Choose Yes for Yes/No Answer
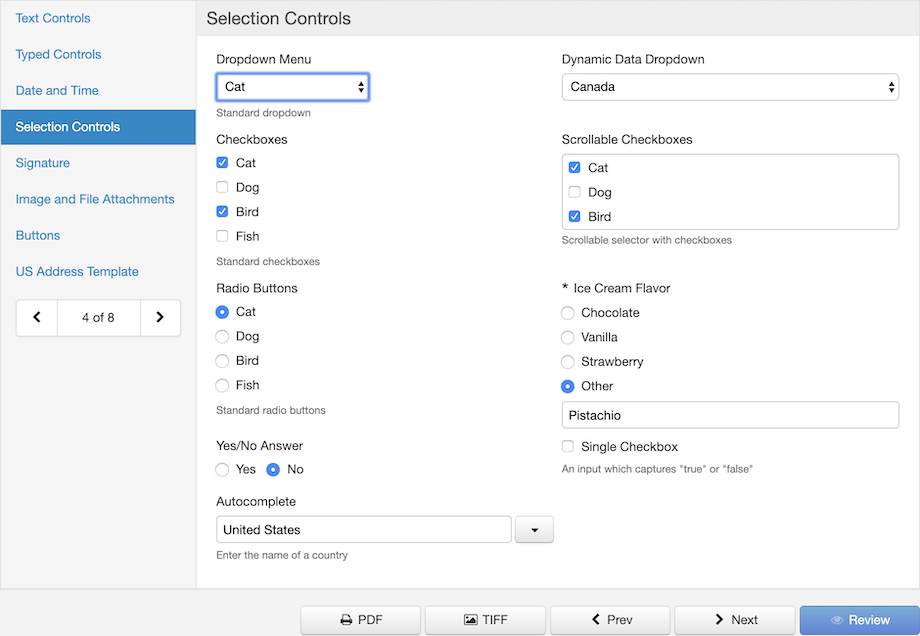The image size is (920, 636). (x=222, y=469)
